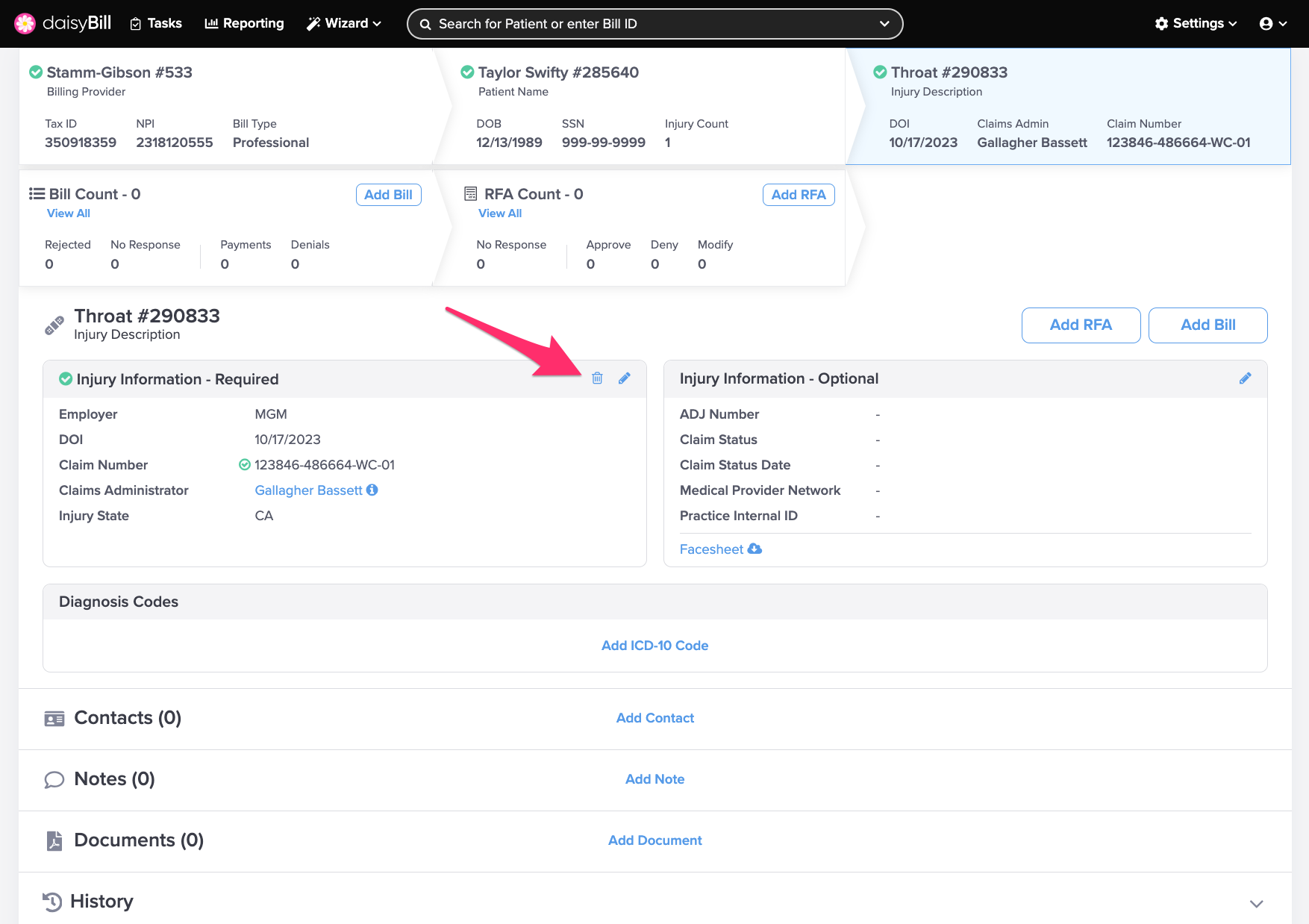Click pencil icon for Injury Information Optional

[1245, 378]
